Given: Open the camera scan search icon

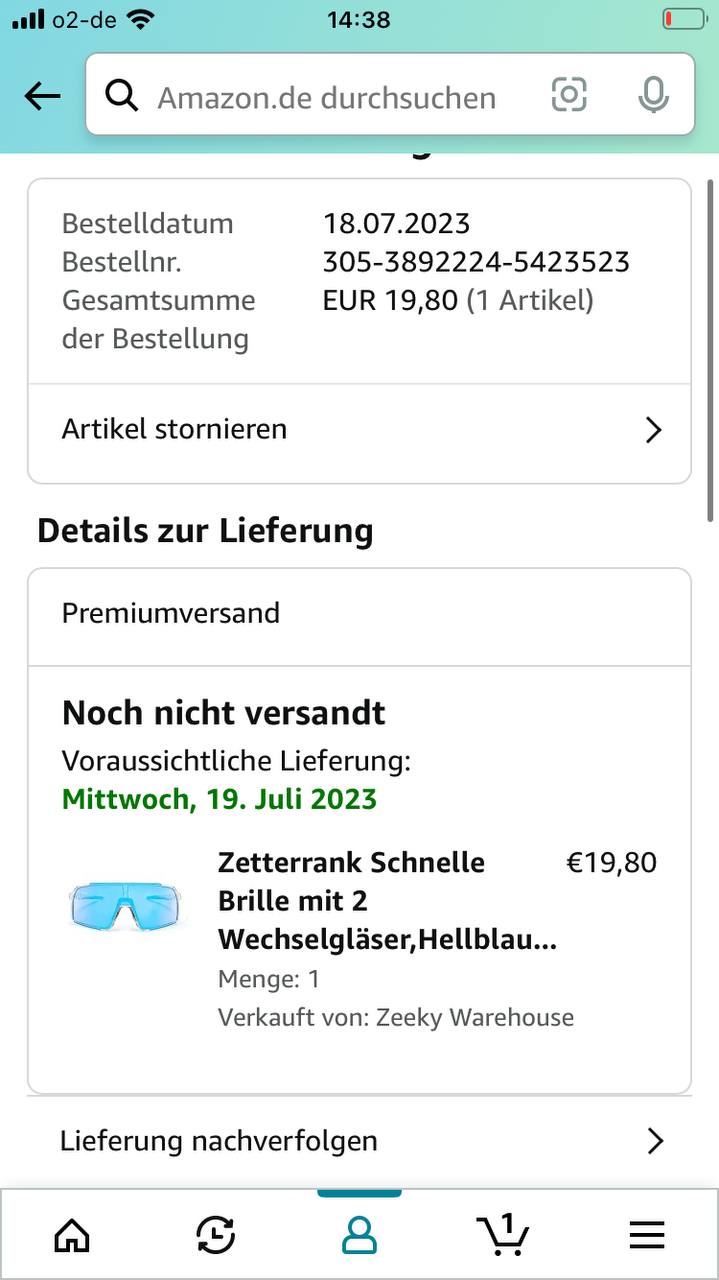Looking at the screenshot, I should coord(569,95).
